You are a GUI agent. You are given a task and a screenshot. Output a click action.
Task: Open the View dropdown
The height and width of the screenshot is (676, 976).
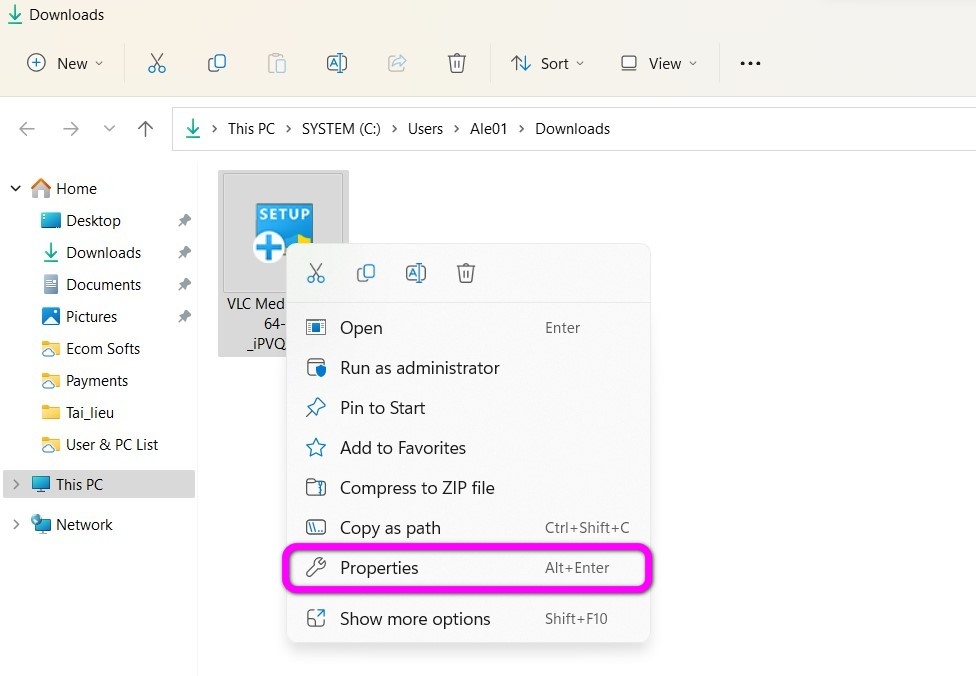(658, 63)
